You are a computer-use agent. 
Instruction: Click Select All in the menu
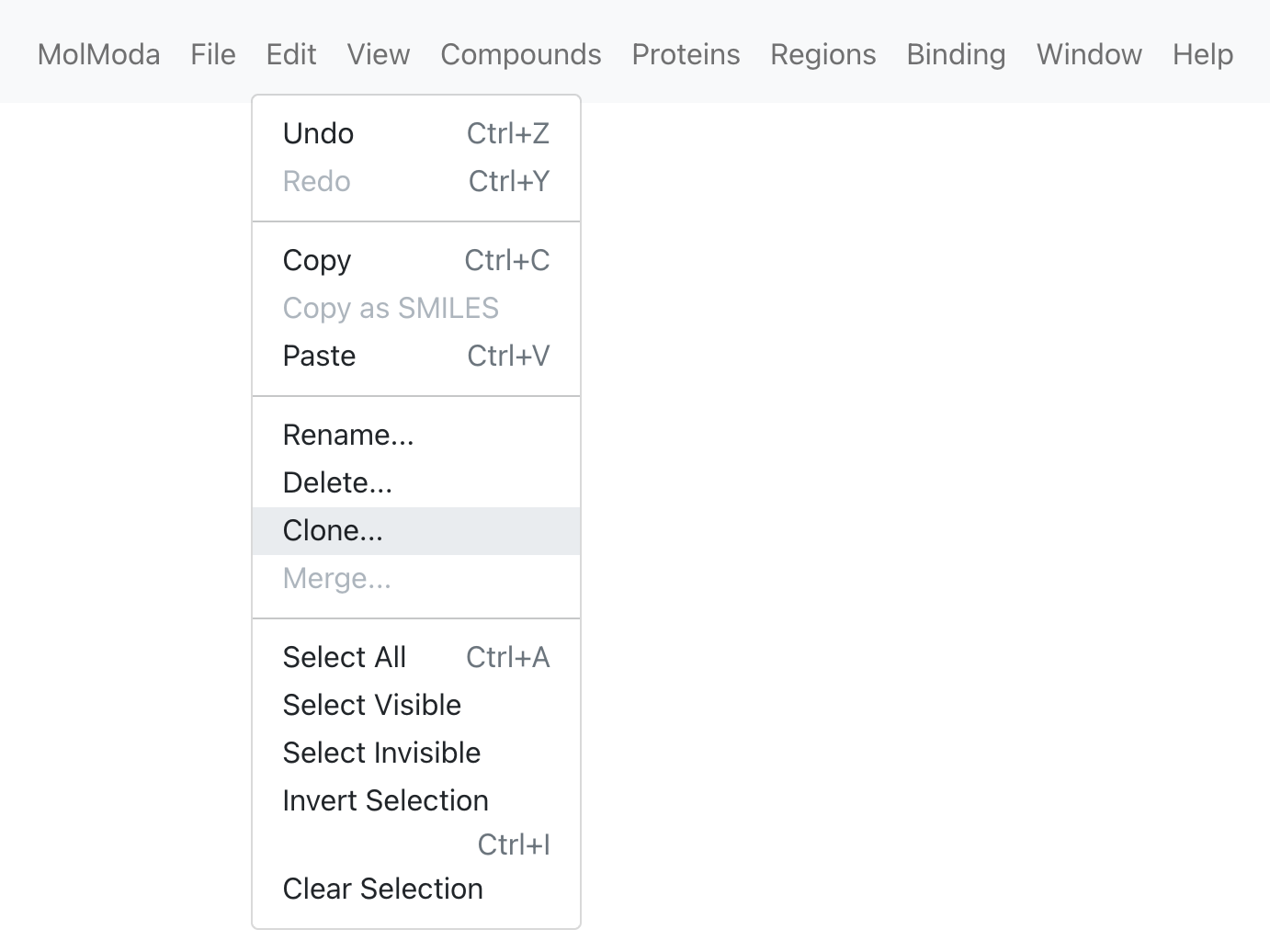pos(416,657)
